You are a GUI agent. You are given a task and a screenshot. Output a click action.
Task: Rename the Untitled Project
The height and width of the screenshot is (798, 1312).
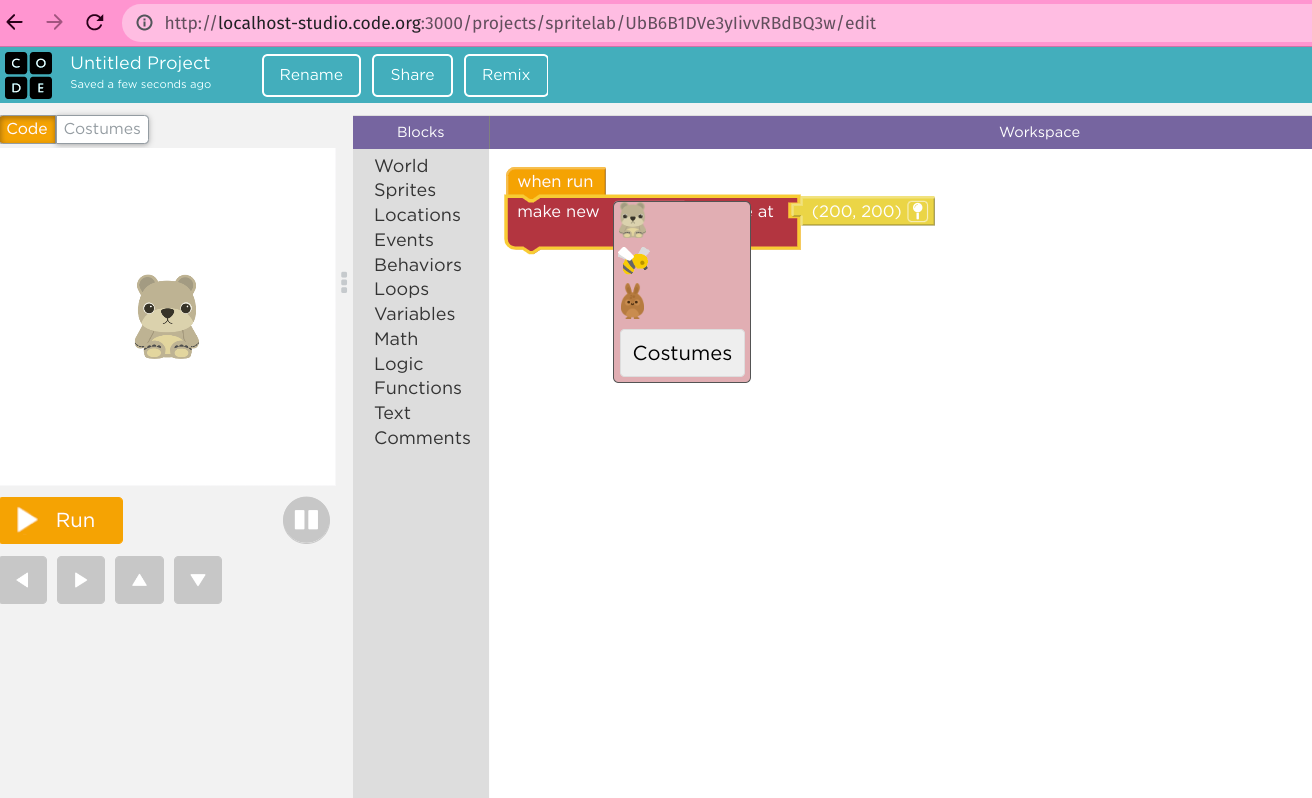[311, 74]
